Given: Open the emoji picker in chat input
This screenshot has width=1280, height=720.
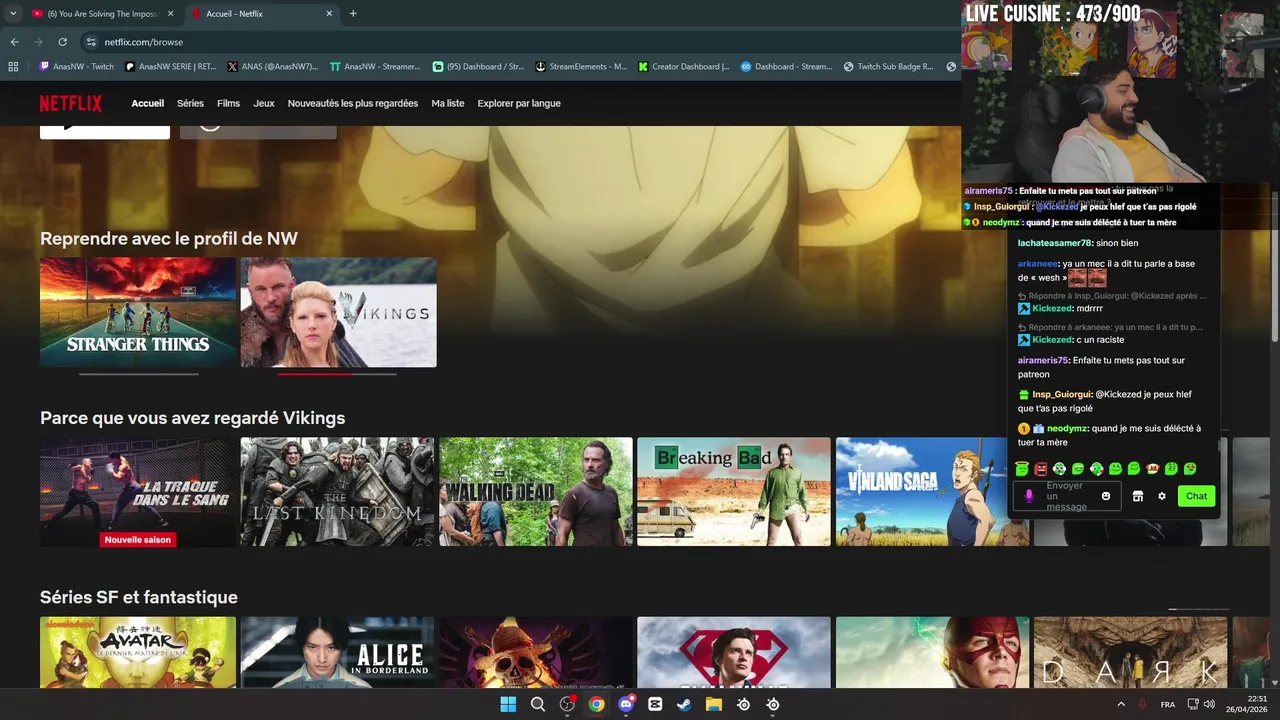Looking at the screenshot, I should point(1106,496).
